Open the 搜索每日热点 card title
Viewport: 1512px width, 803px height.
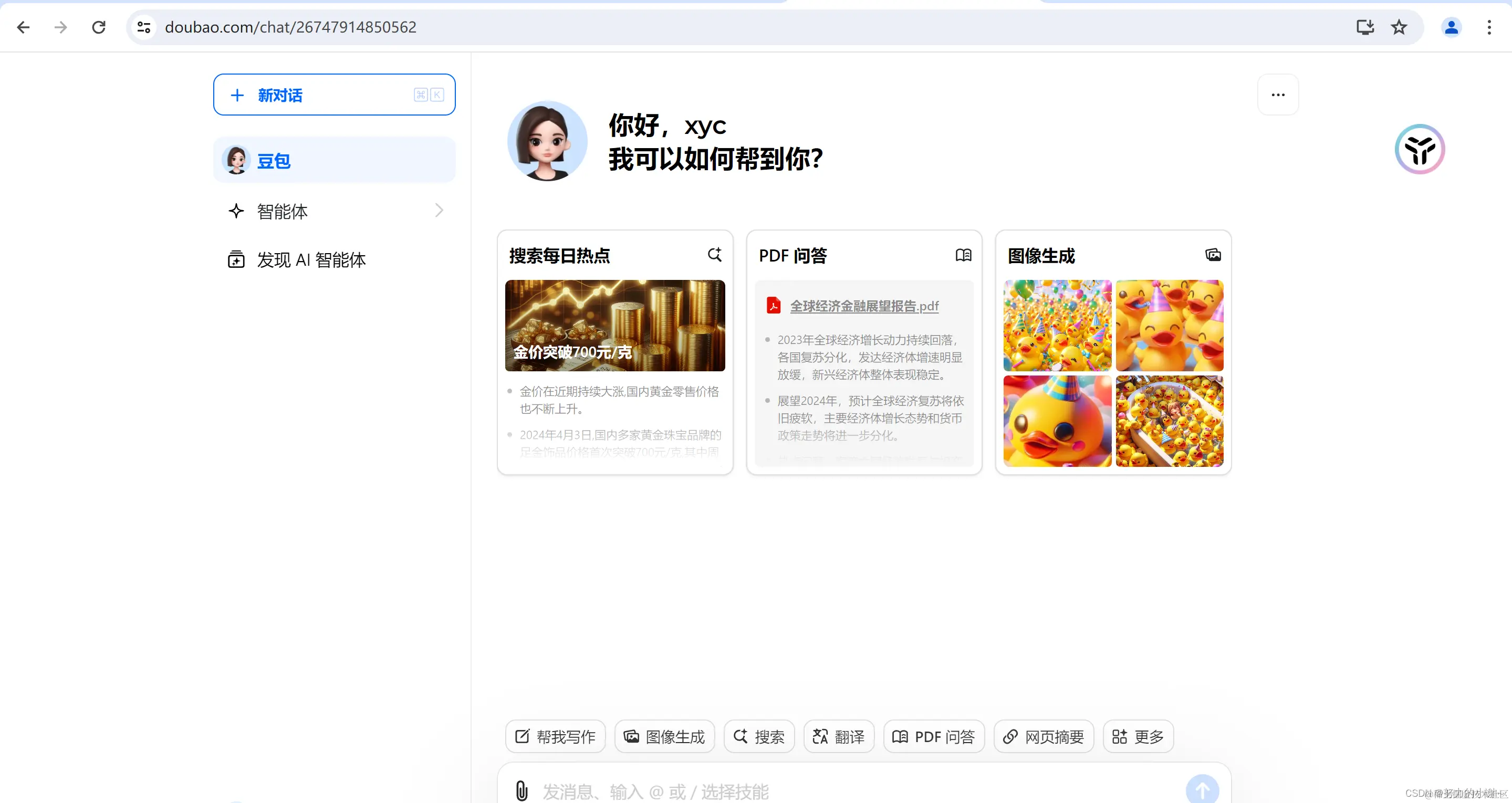pyautogui.click(x=559, y=256)
